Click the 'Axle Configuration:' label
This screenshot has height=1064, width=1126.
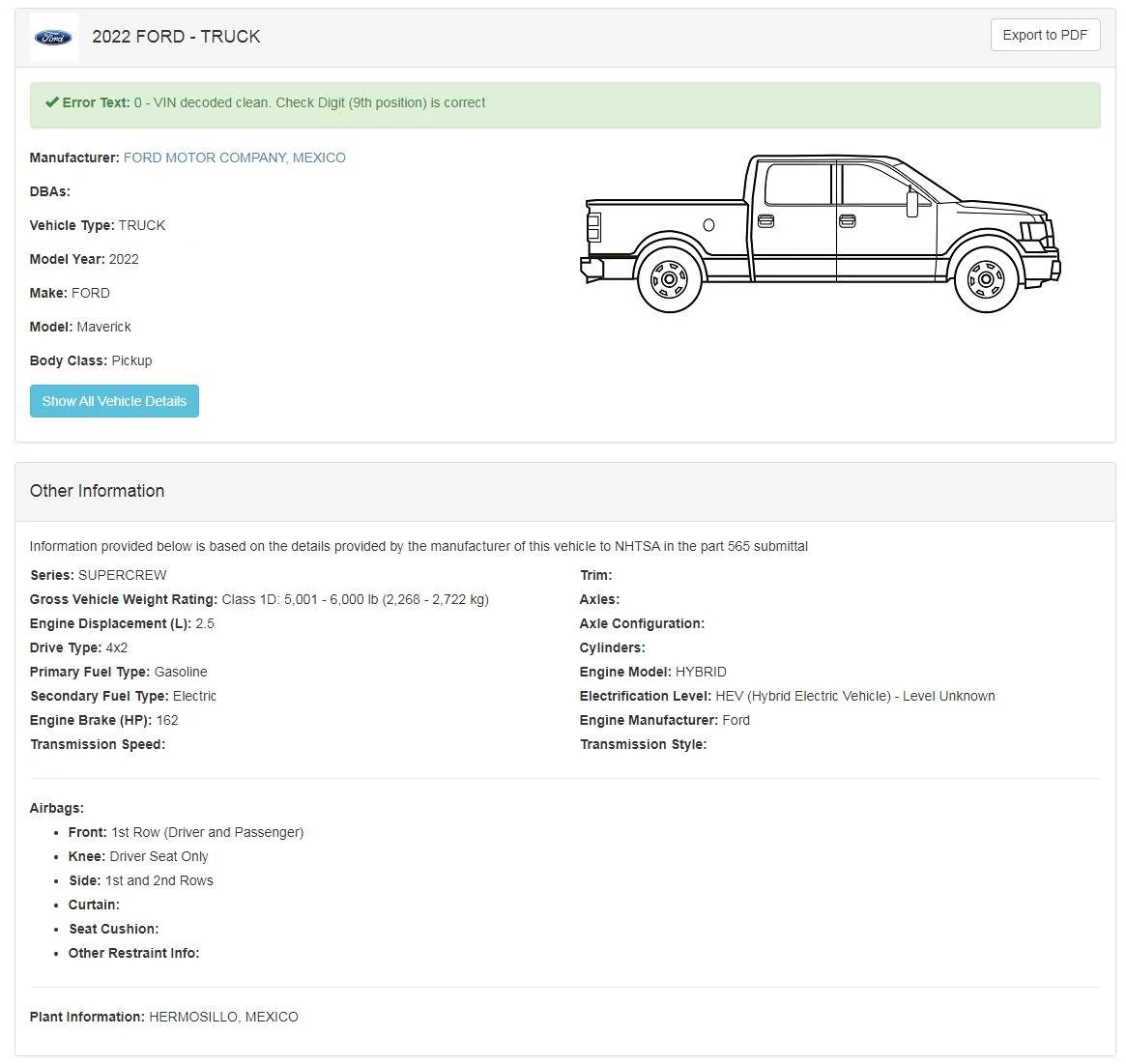tap(642, 624)
